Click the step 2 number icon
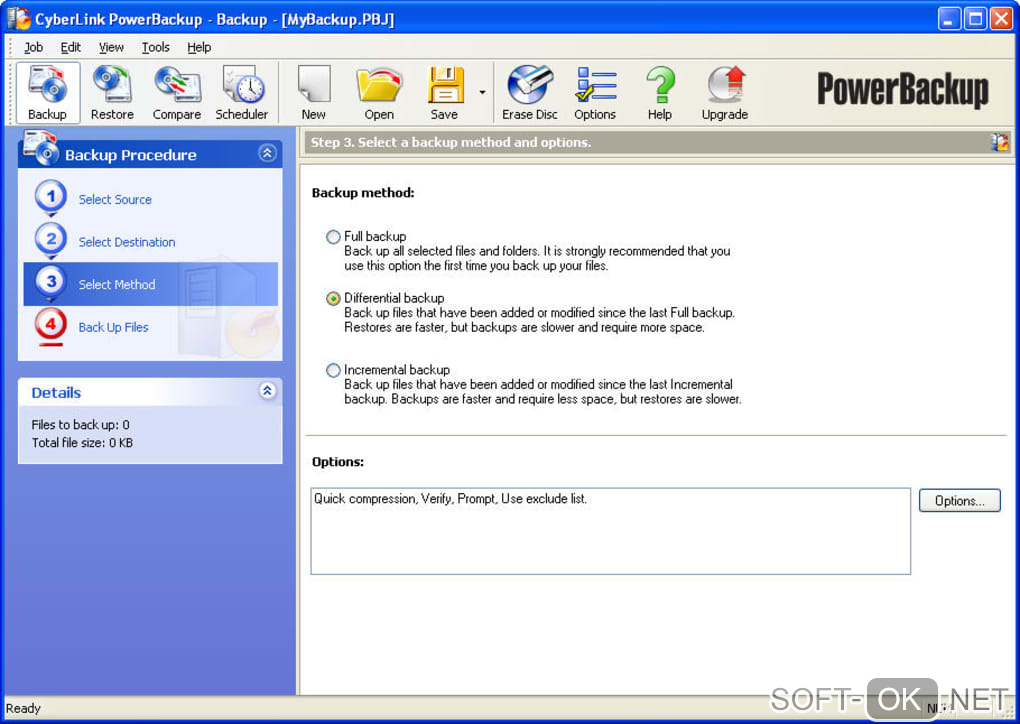1020x724 pixels. click(51, 240)
